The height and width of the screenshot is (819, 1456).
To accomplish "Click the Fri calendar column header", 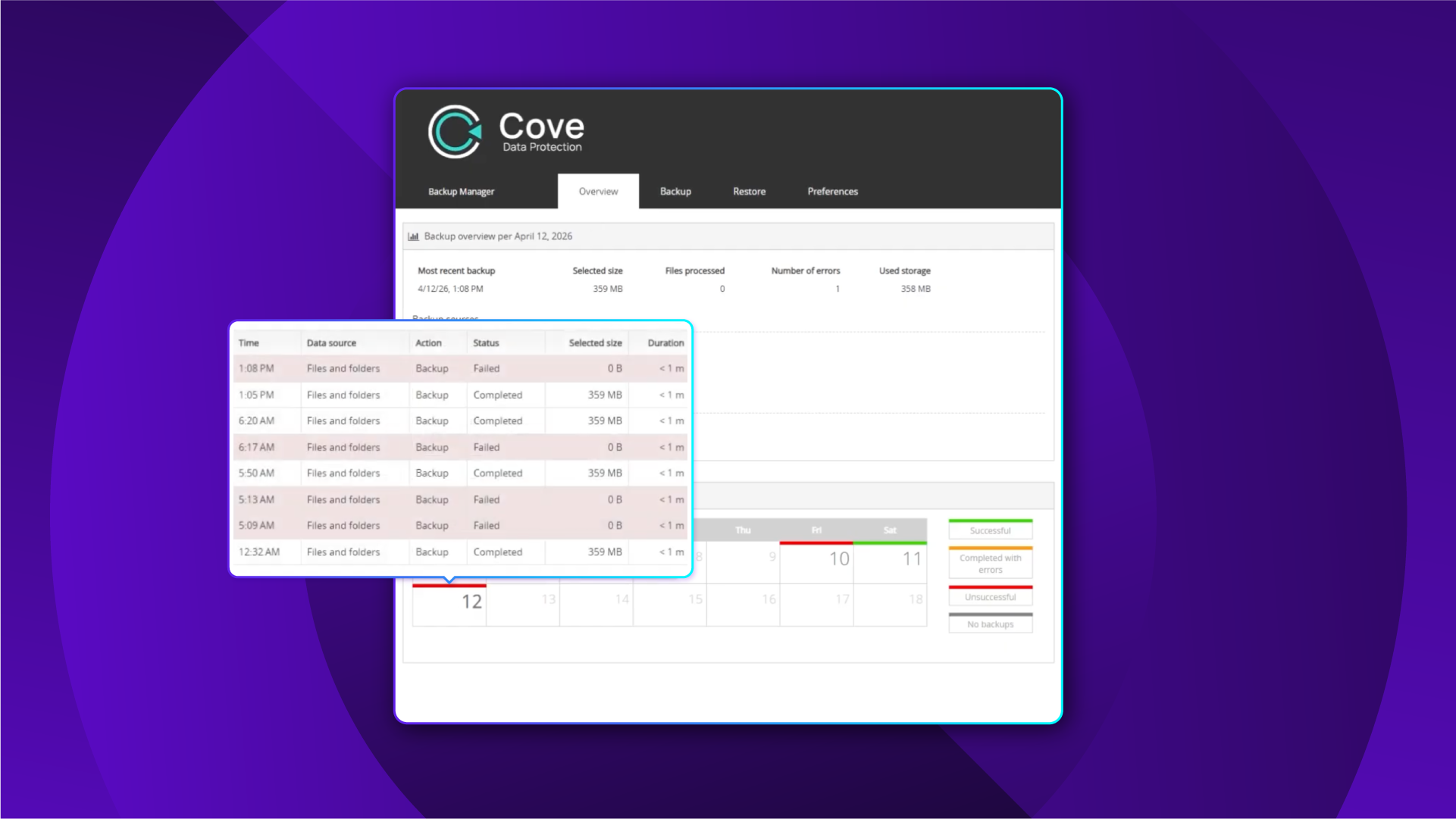I will pos(816,530).
